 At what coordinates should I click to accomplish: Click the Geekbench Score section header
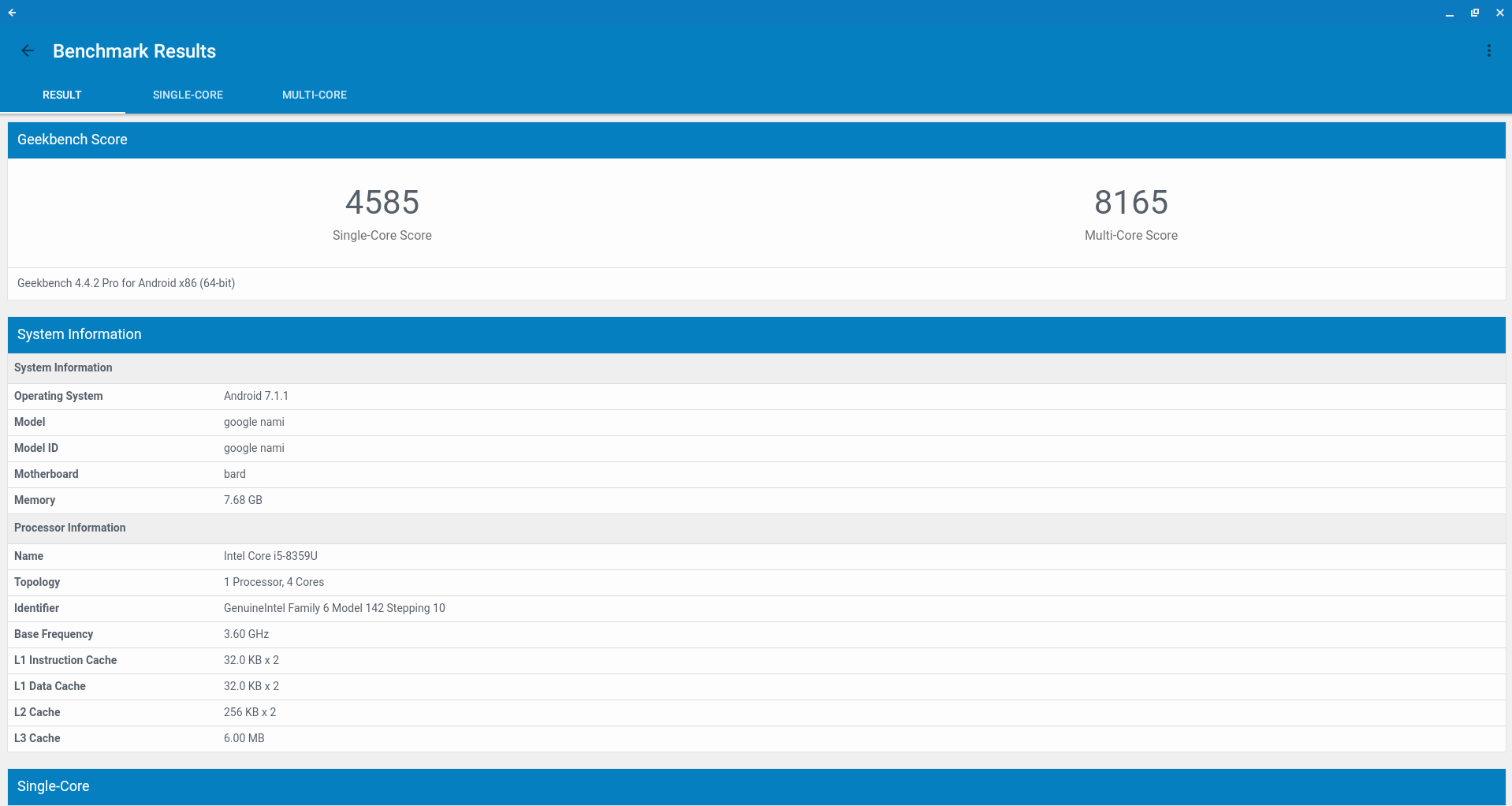(x=73, y=140)
